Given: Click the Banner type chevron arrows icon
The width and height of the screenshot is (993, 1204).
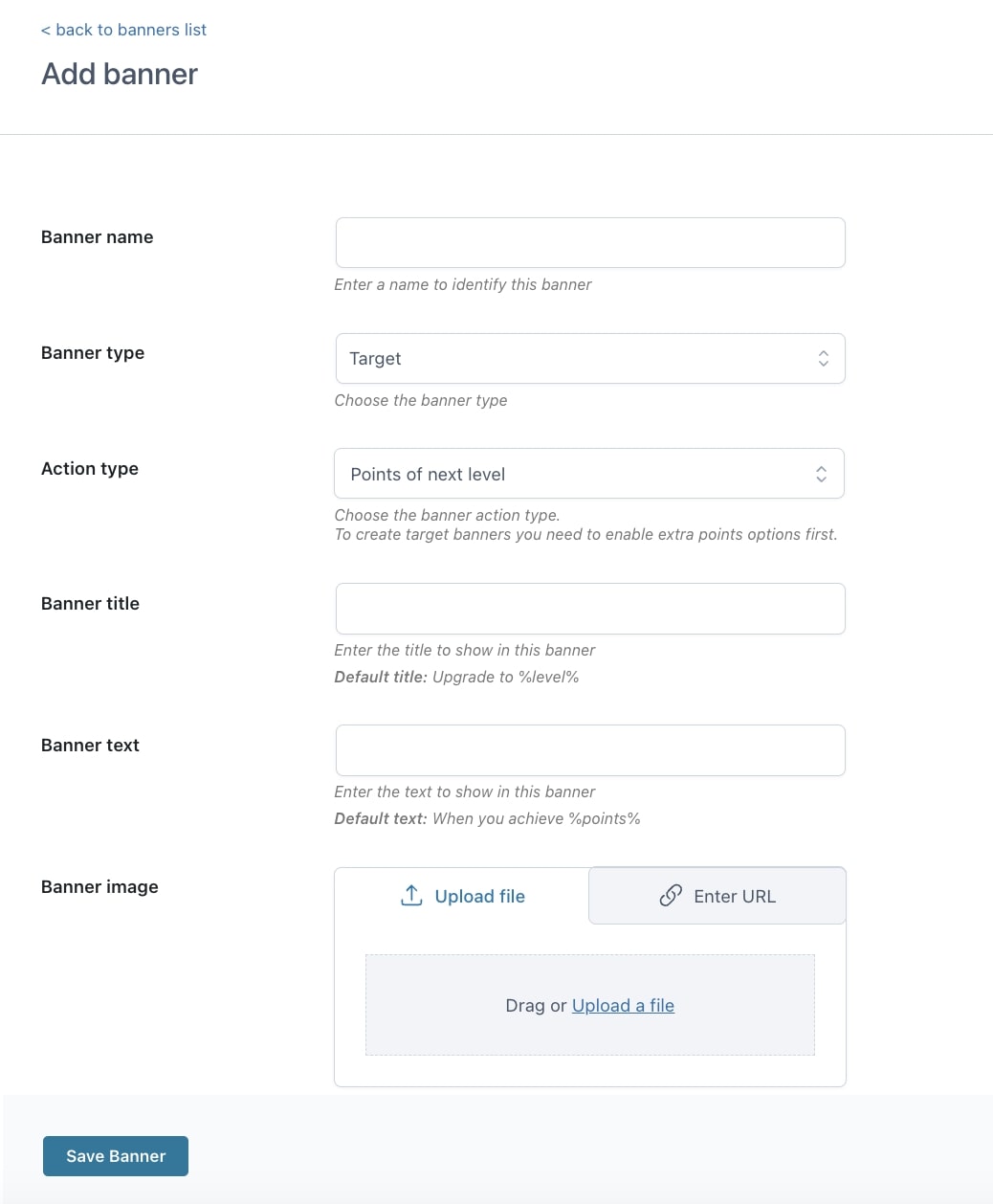Looking at the screenshot, I should tap(823, 359).
